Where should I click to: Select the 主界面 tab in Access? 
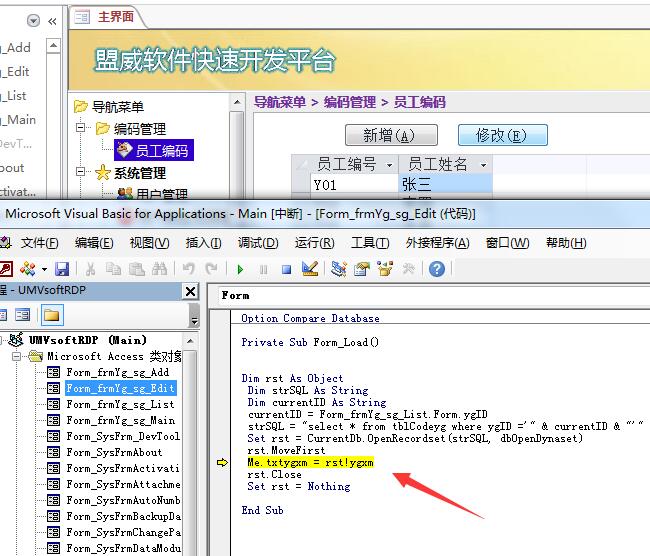pyautogui.click(x=107, y=17)
